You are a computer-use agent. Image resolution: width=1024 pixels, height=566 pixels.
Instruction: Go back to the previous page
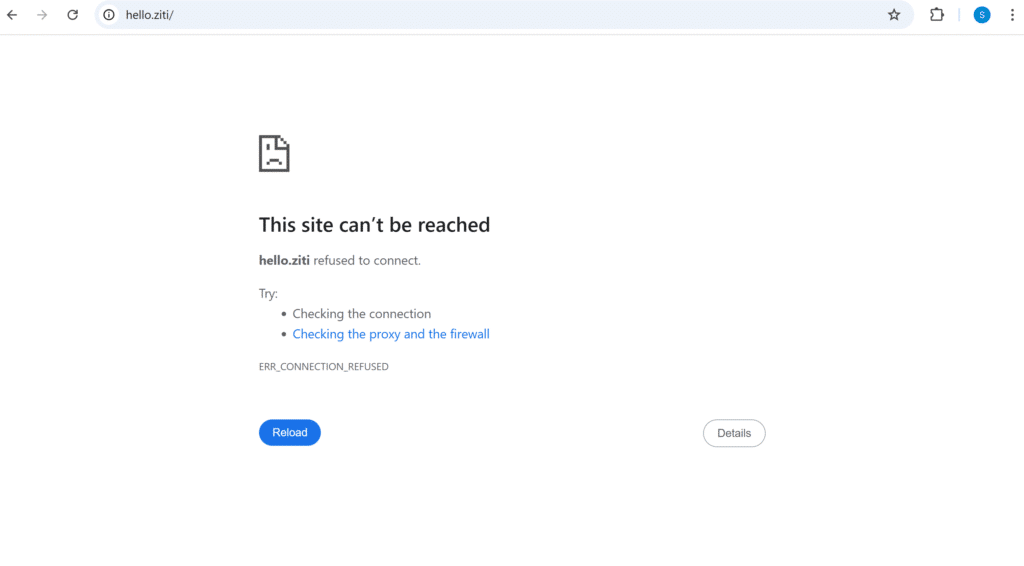[12, 15]
